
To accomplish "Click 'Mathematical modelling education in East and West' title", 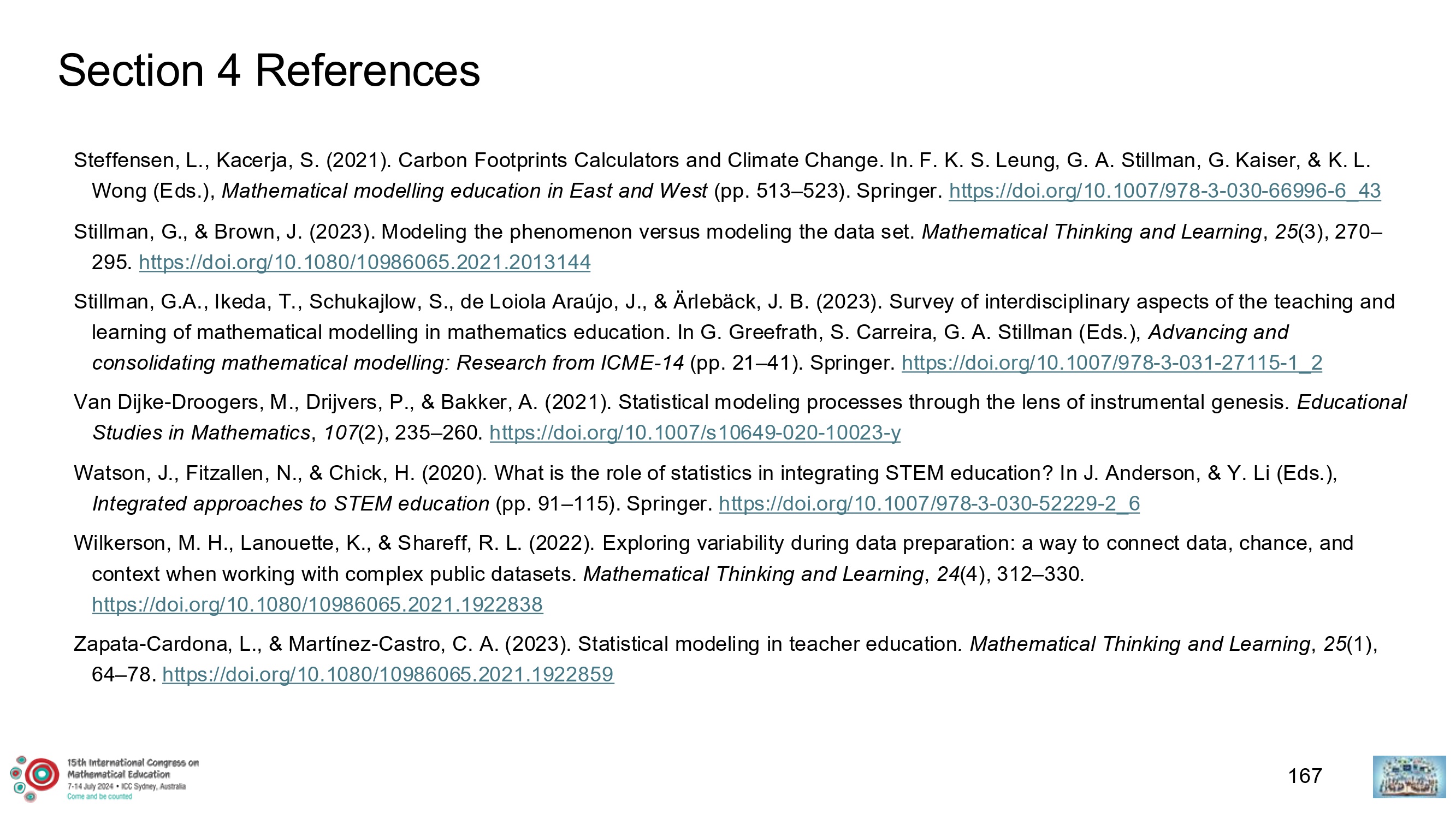I will pos(464,191).
